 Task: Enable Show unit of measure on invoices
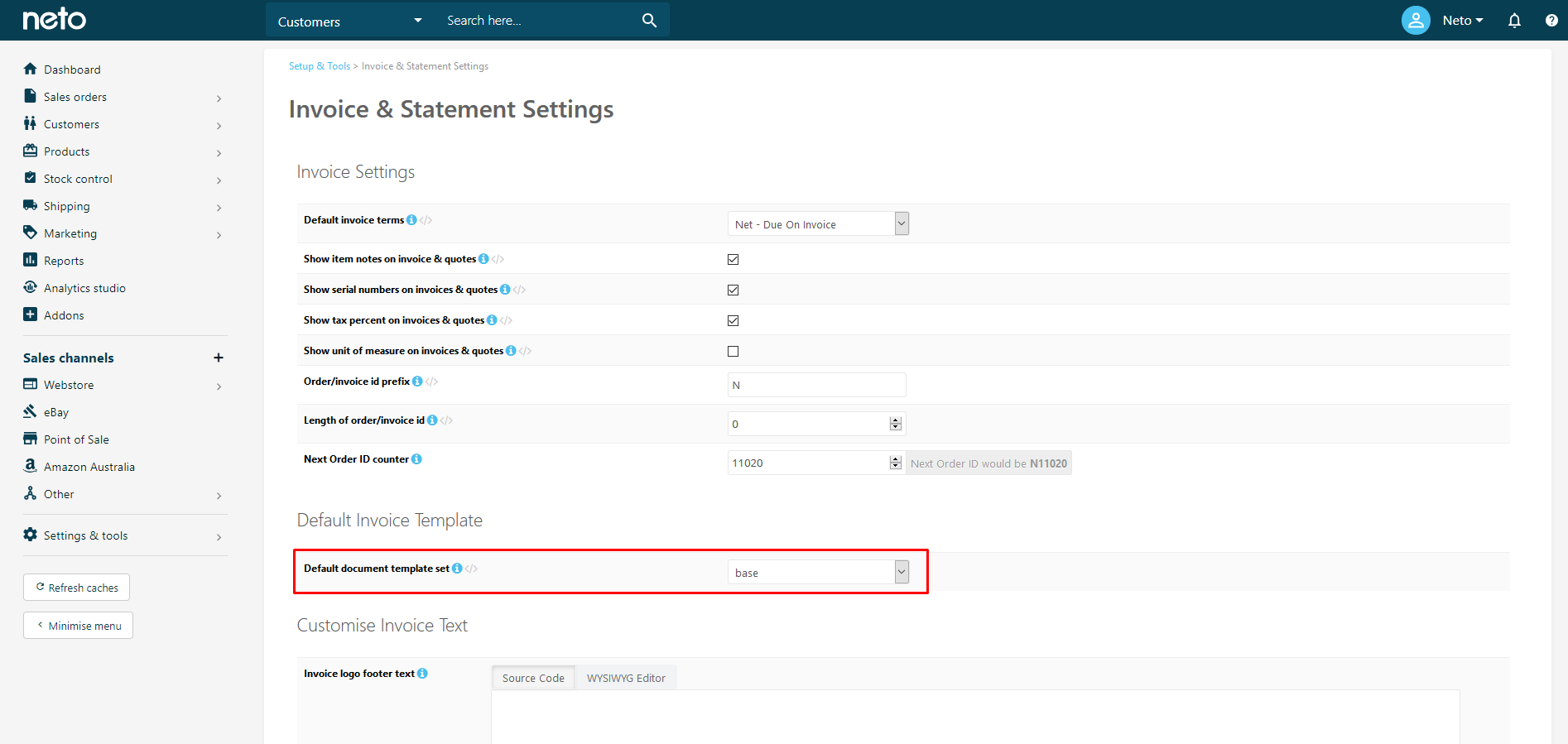coord(733,351)
